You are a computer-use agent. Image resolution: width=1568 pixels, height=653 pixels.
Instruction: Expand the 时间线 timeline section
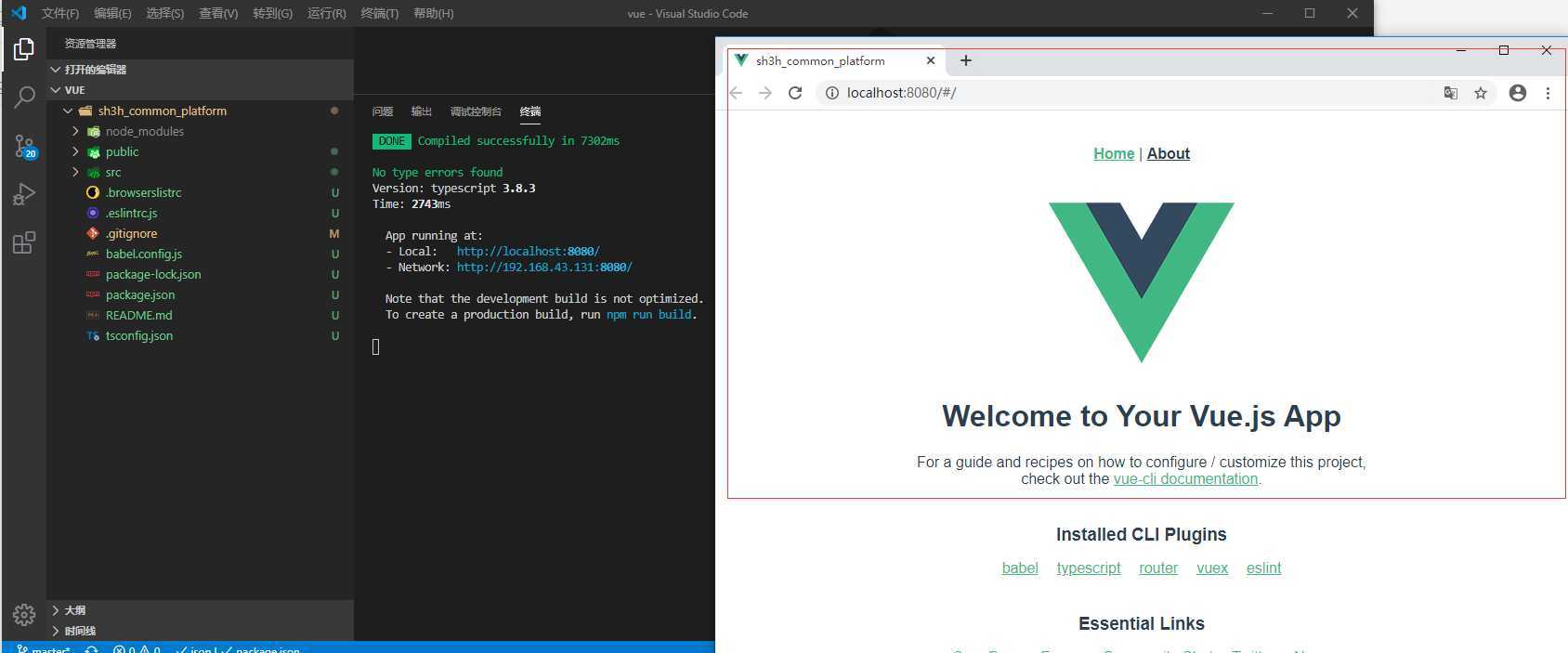56,631
